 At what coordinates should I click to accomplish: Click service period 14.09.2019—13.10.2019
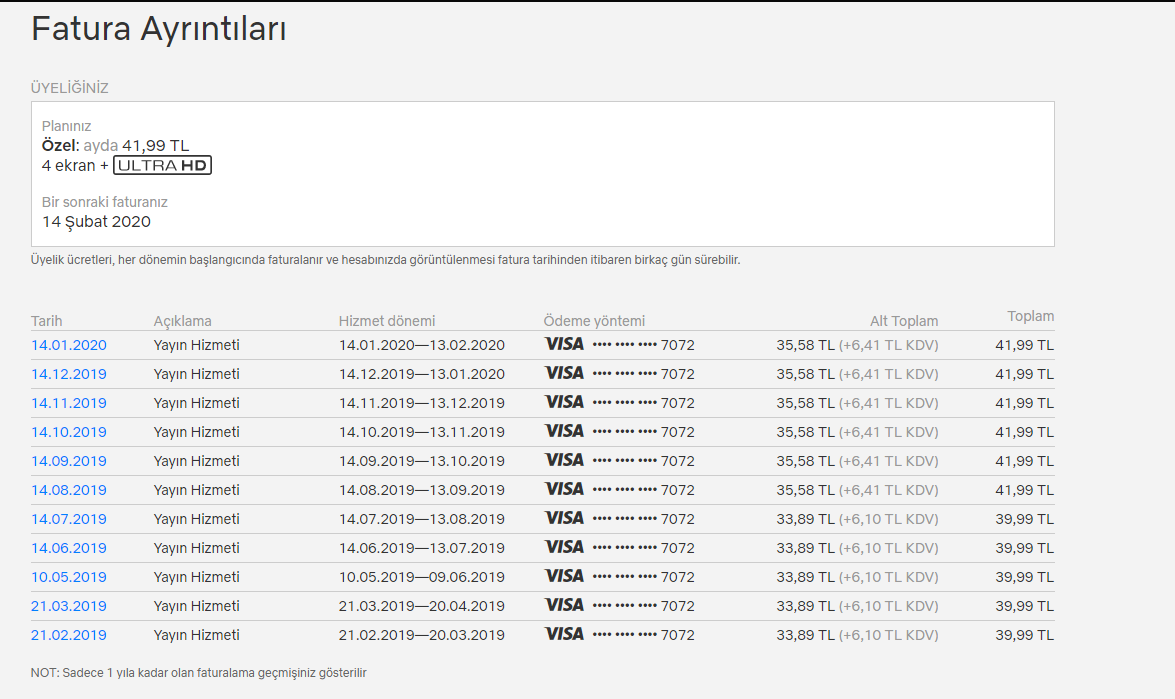(421, 461)
